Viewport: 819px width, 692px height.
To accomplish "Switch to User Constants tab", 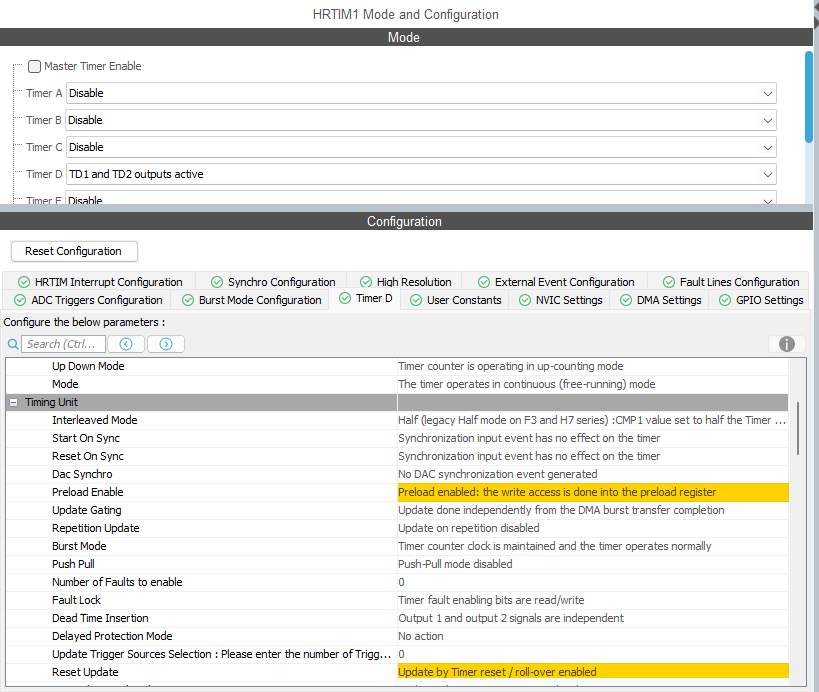I will pos(455,300).
